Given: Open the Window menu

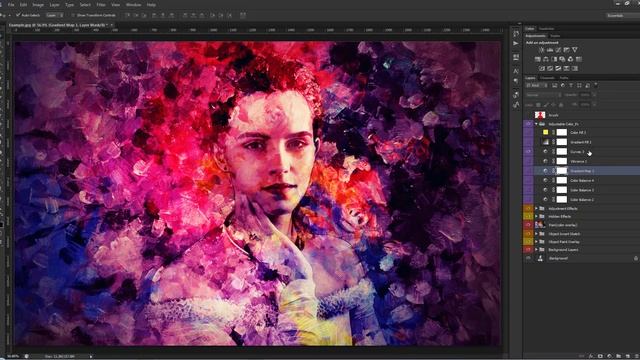Looking at the screenshot, I should [133, 4].
